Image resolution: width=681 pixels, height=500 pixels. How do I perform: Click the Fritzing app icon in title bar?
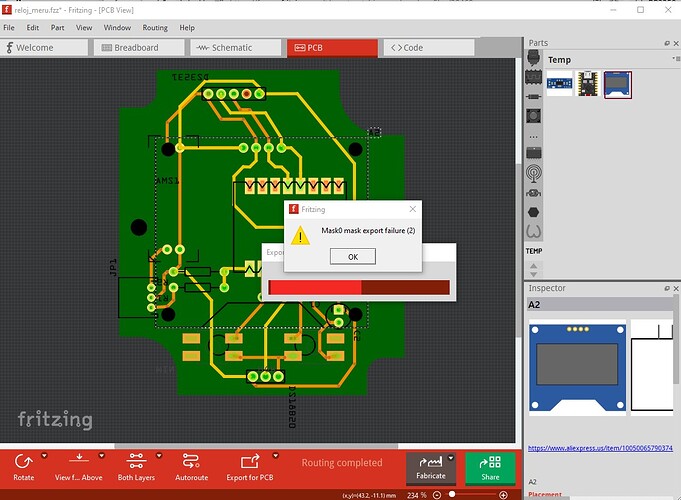[7, 10]
